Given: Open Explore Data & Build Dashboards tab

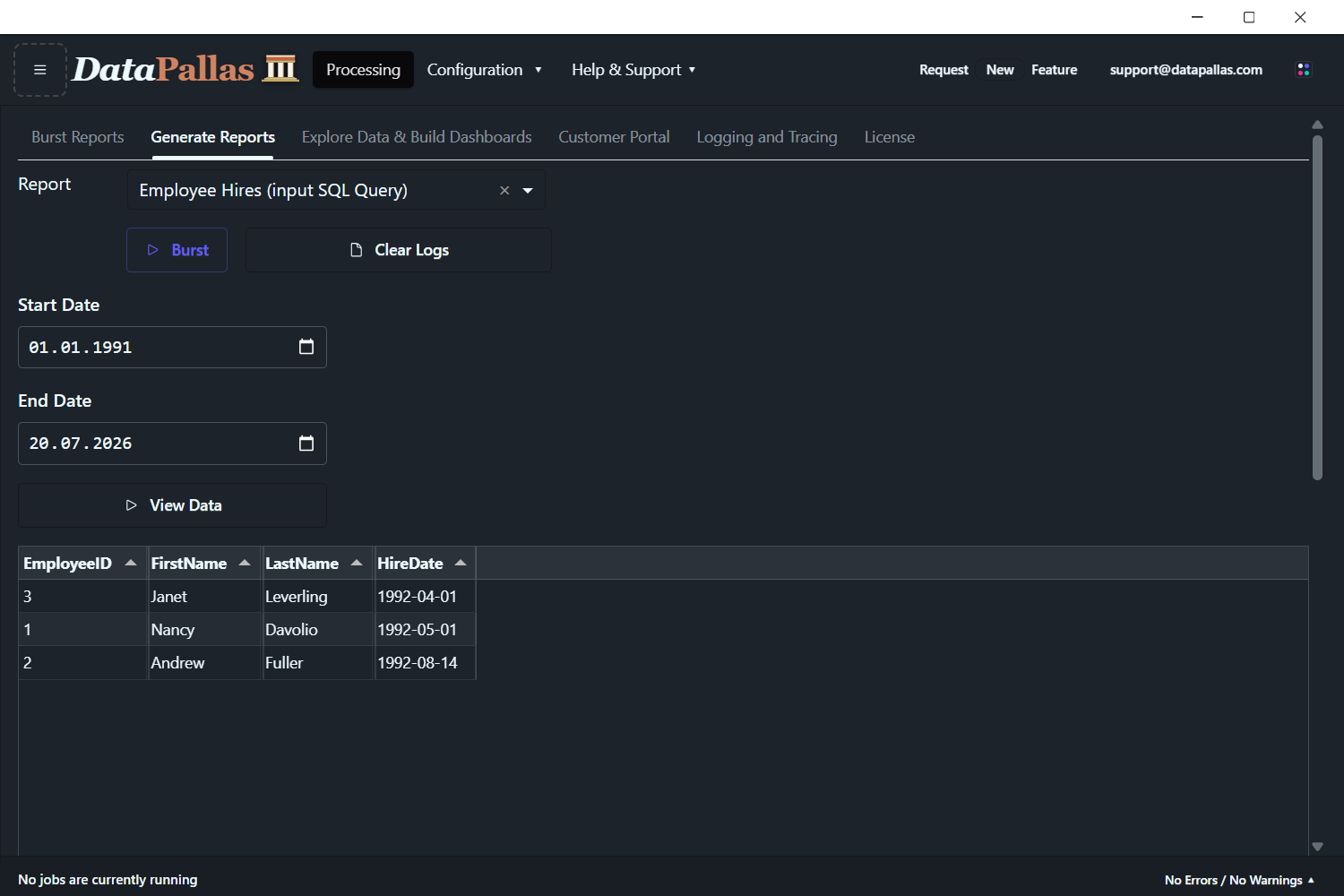Looking at the screenshot, I should [417, 137].
